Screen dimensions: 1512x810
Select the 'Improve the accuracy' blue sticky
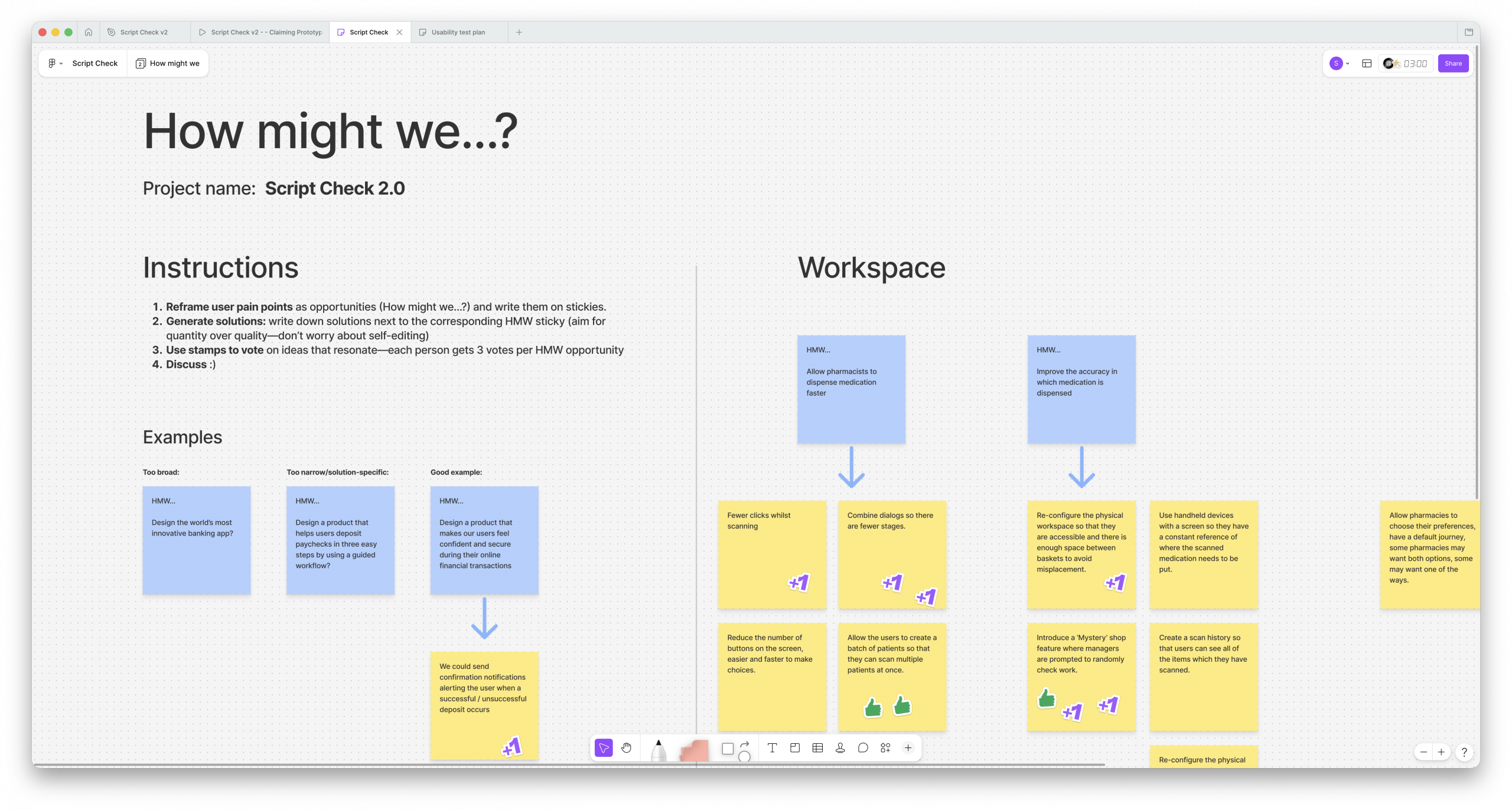click(1081, 390)
